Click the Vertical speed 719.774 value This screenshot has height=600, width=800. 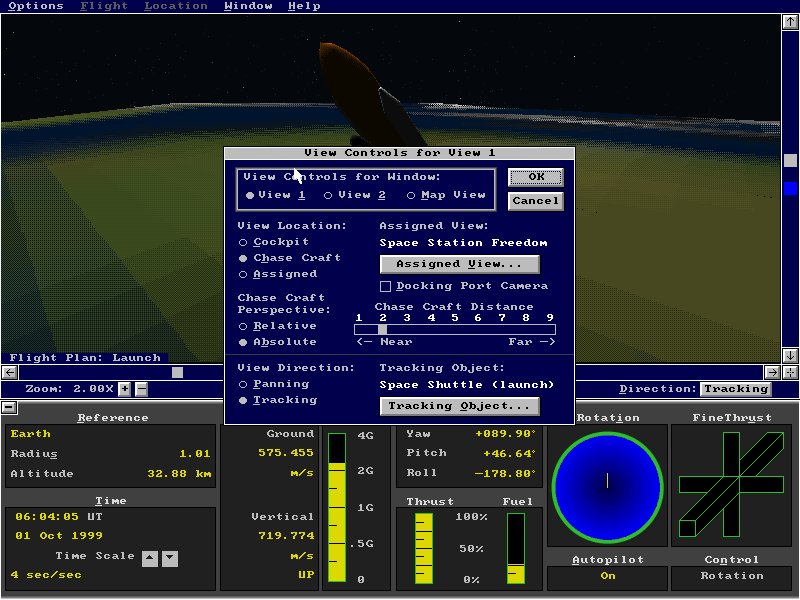(x=286, y=536)
